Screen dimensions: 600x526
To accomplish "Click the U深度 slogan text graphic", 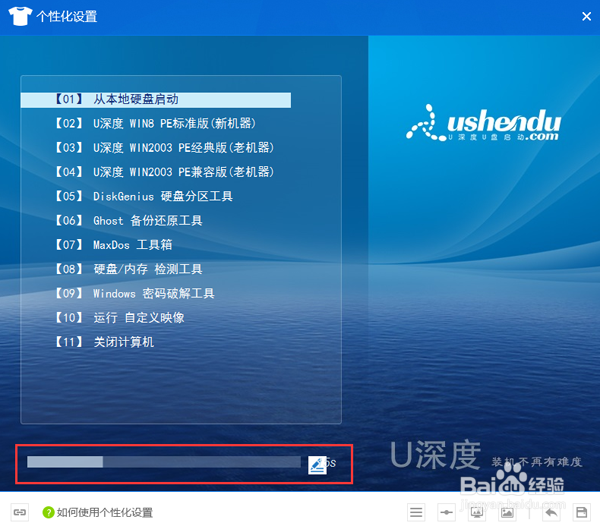I will 486,455.
